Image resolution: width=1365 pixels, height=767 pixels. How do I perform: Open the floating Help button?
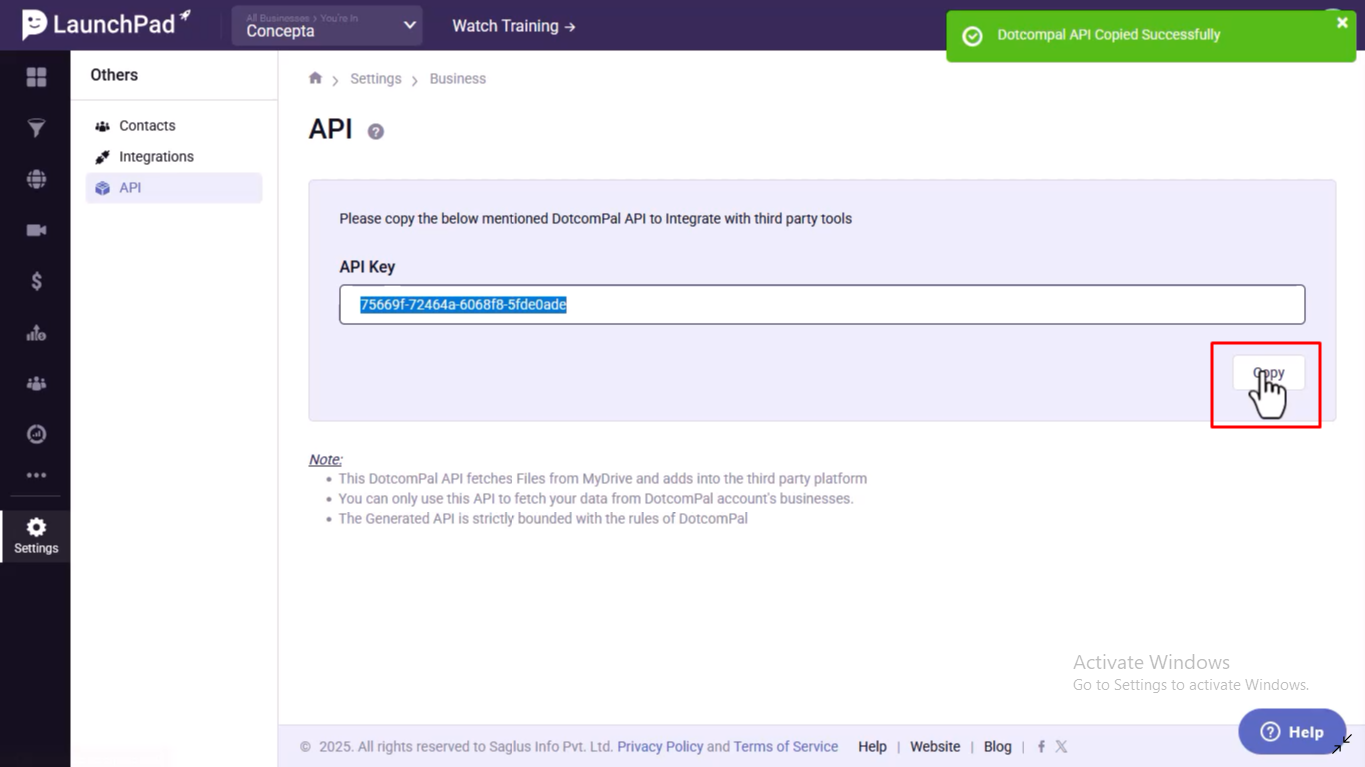[1292, 732]
